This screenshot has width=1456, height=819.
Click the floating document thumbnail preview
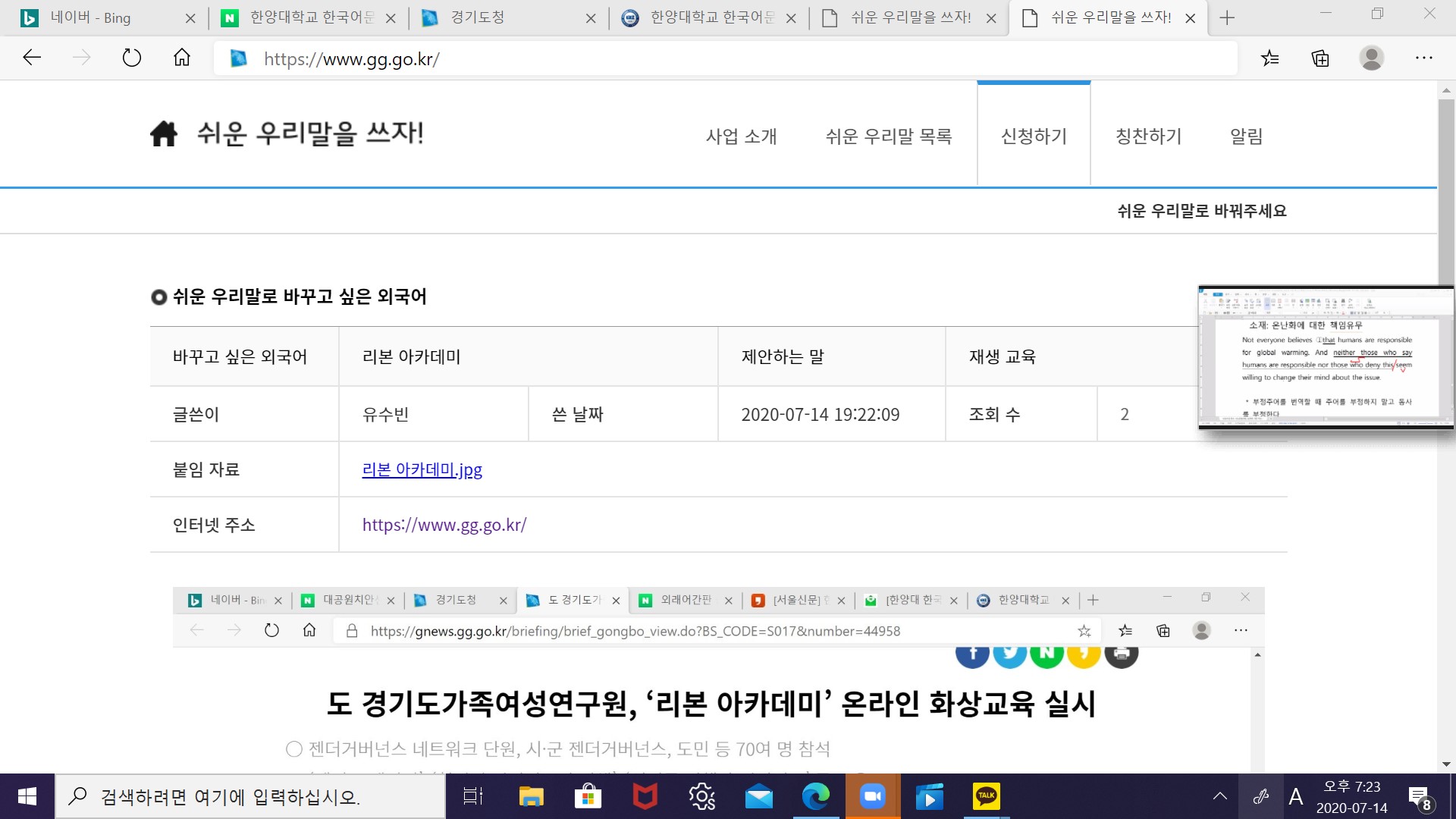coord(1326,358)
